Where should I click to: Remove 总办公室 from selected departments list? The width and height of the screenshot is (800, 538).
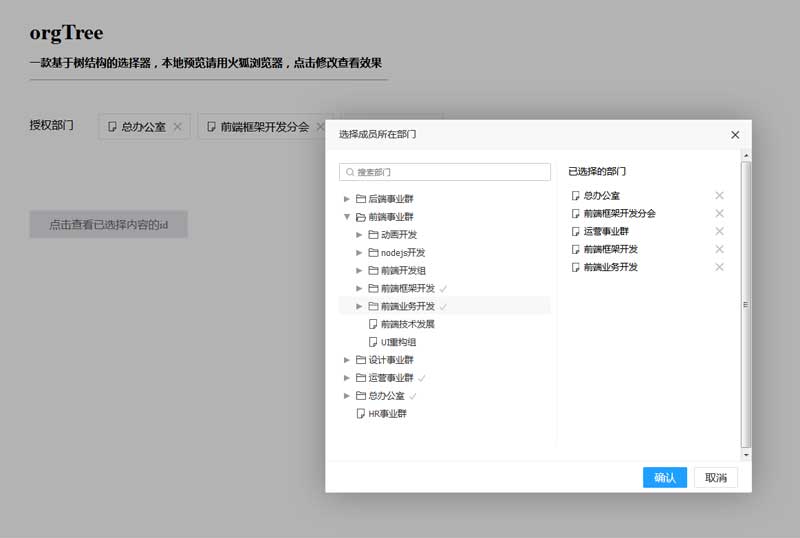[x=719, y=195]
